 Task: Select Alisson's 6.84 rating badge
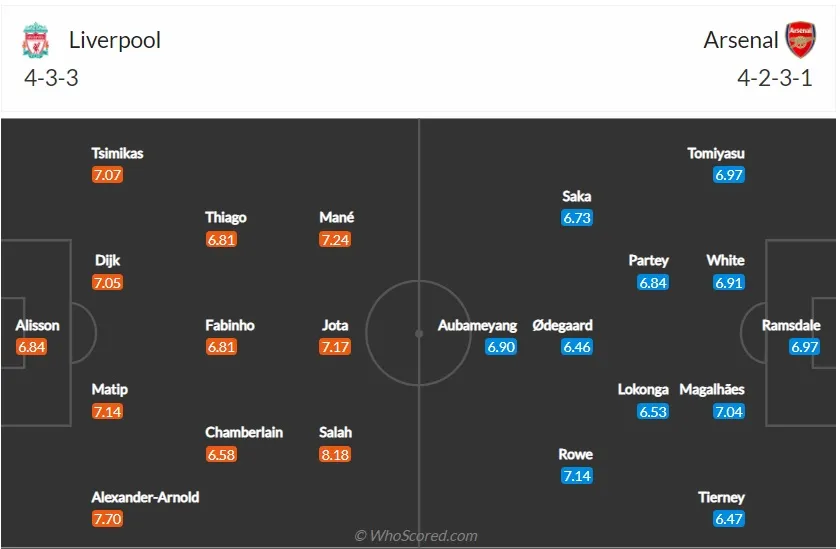32,347
